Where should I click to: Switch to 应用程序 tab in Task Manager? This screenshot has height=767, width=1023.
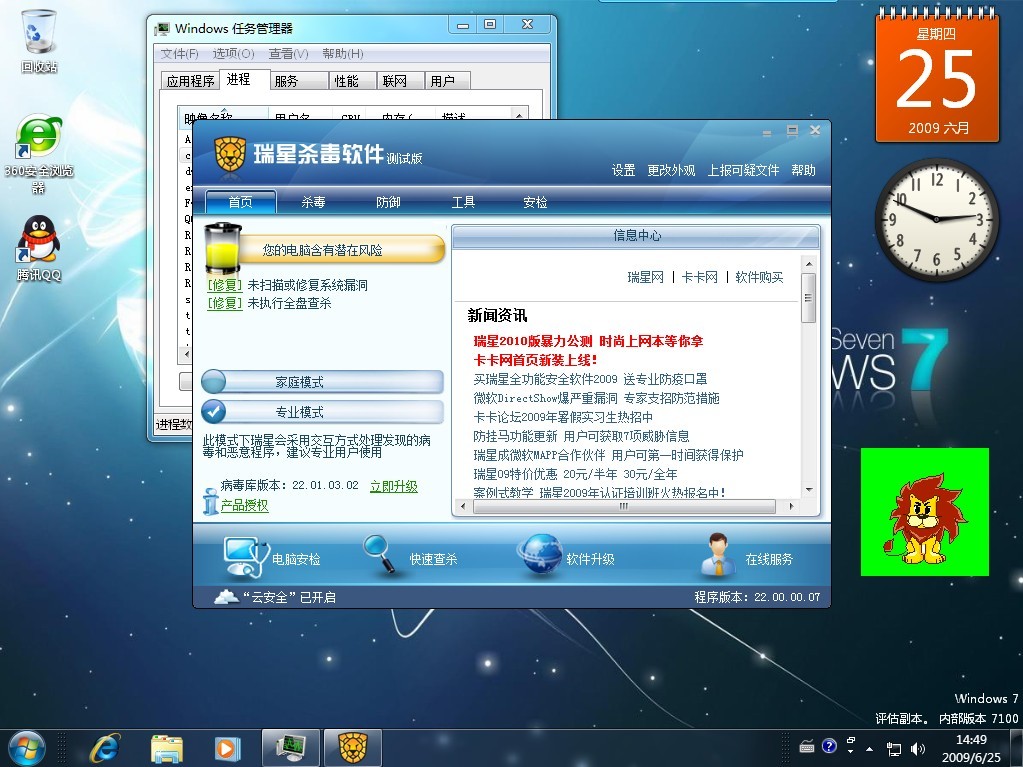click(x=191, y=81)
